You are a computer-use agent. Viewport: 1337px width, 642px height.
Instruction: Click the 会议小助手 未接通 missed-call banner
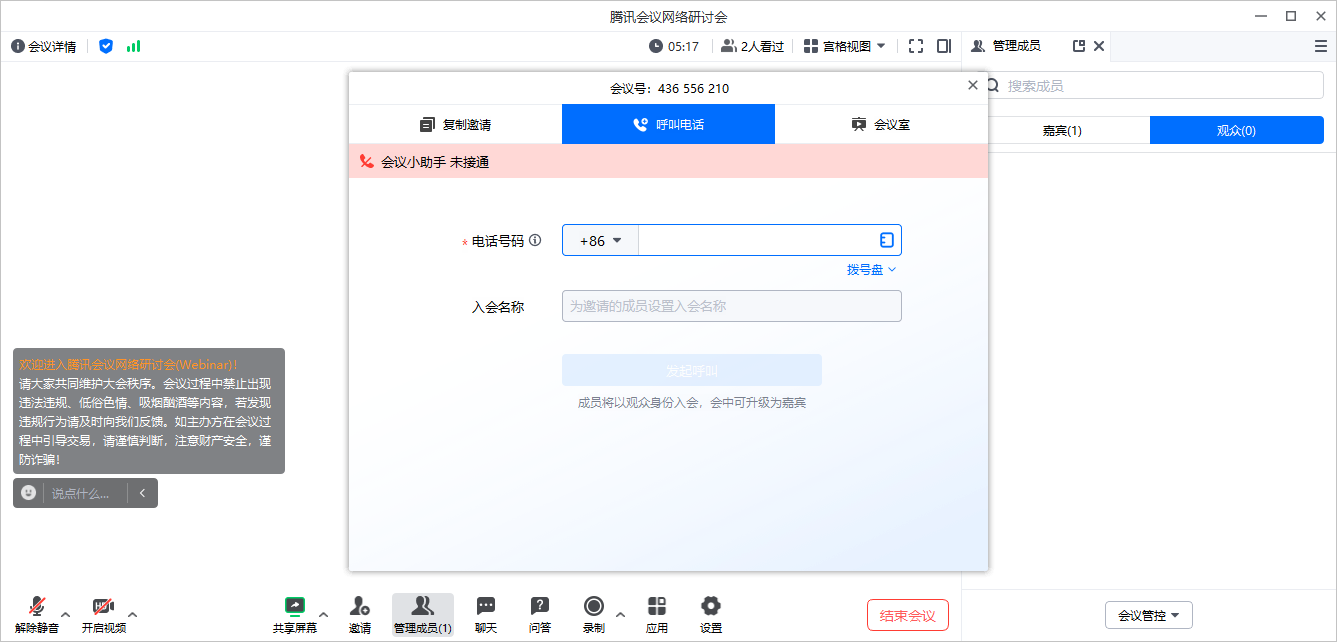pos(668,161)
